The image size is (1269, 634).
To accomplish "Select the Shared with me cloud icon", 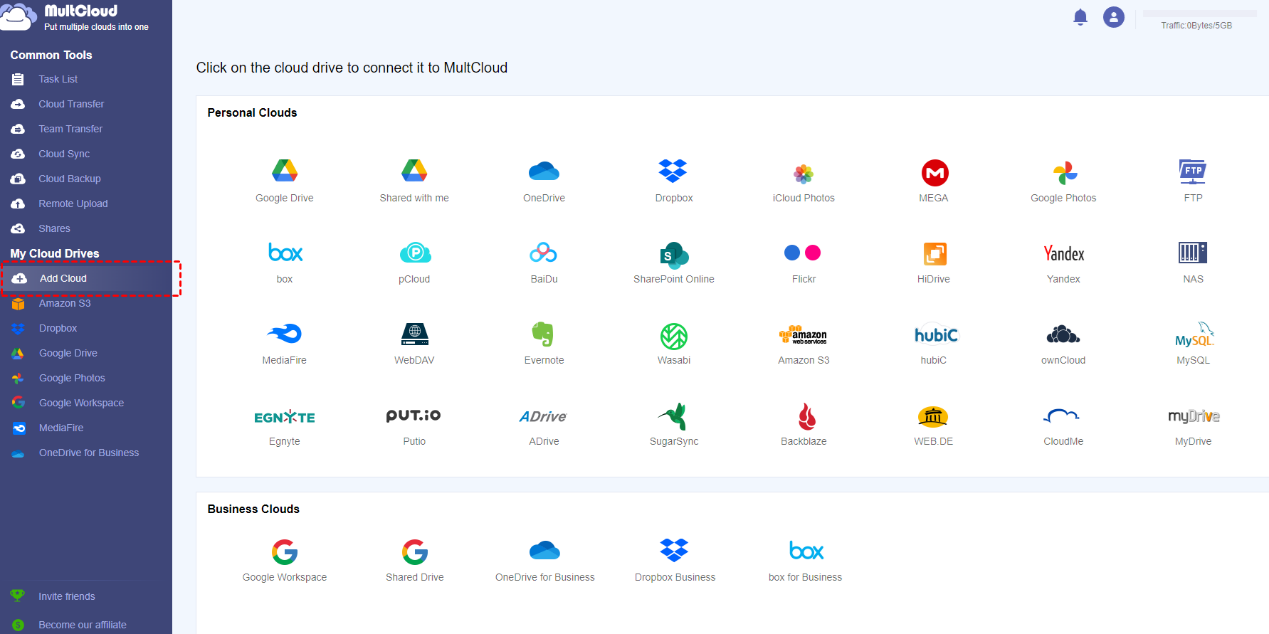I will [414, 181].
